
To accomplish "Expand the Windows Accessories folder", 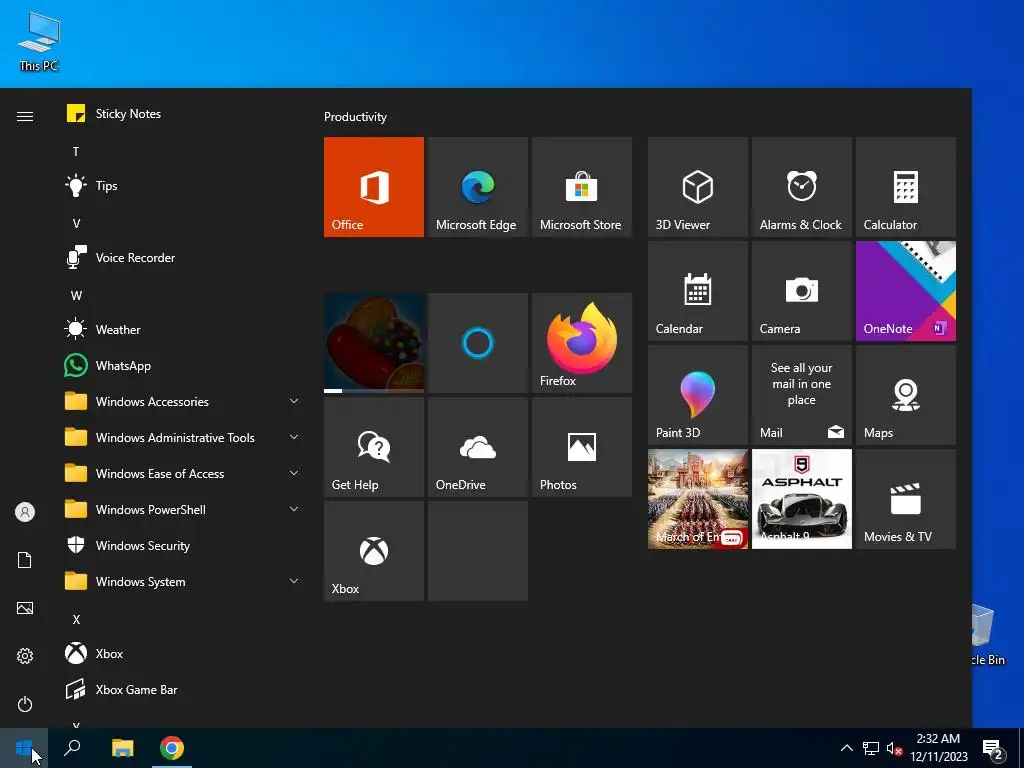I will (182, 402).
